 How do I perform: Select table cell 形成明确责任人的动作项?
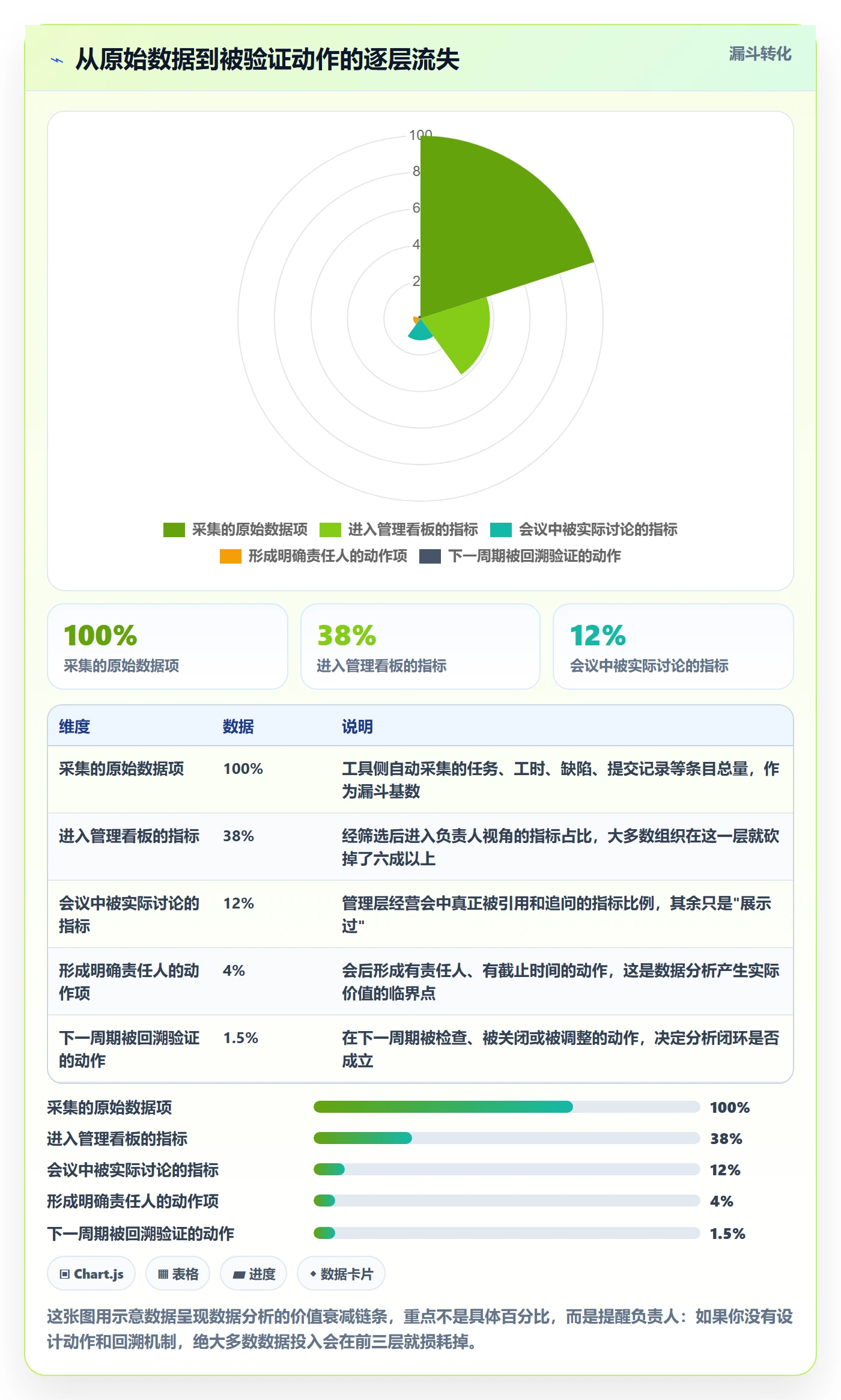point(129,982)
